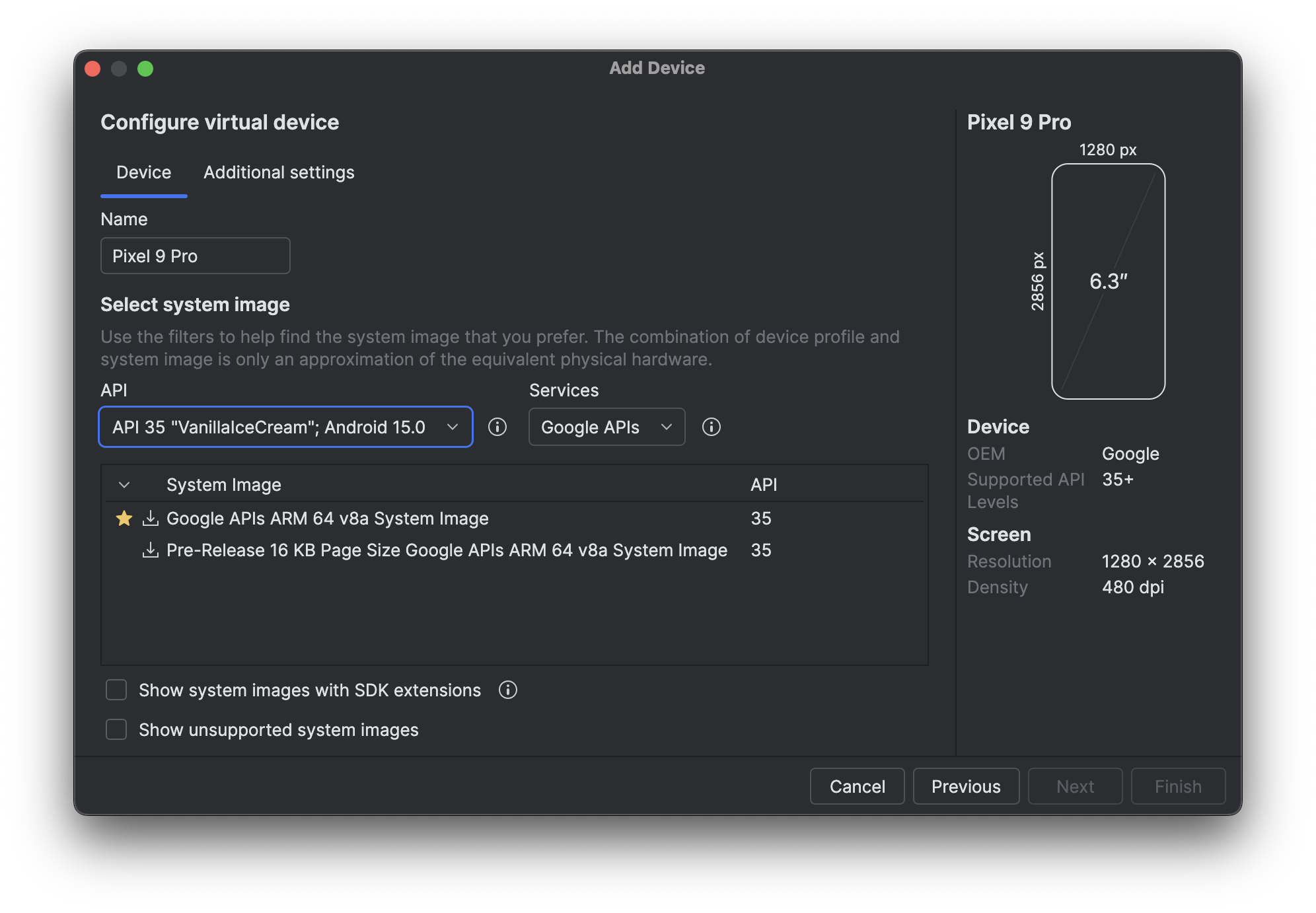Select the Pre-Release 16 KB system image row
The image size is (1316, 913).
(x=446, y=550)
